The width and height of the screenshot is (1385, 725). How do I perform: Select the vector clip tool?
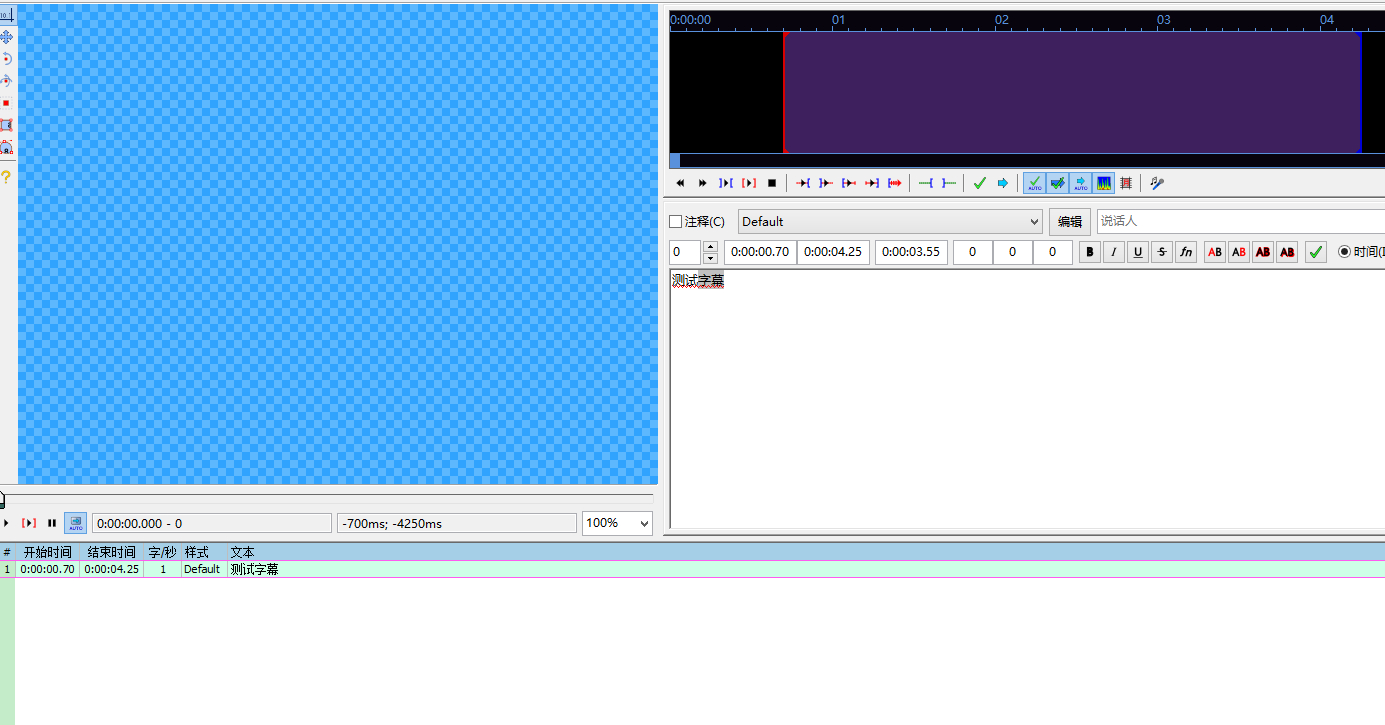(7, 147)
